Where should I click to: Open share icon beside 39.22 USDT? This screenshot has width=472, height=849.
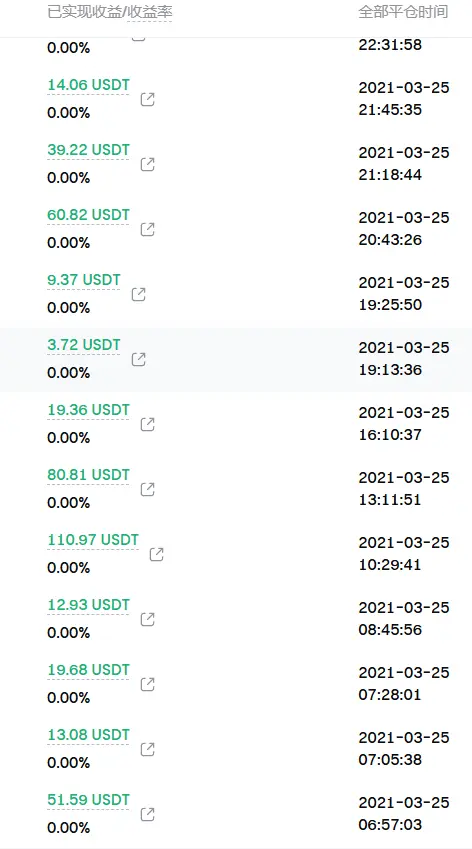[x=147, y=164]
